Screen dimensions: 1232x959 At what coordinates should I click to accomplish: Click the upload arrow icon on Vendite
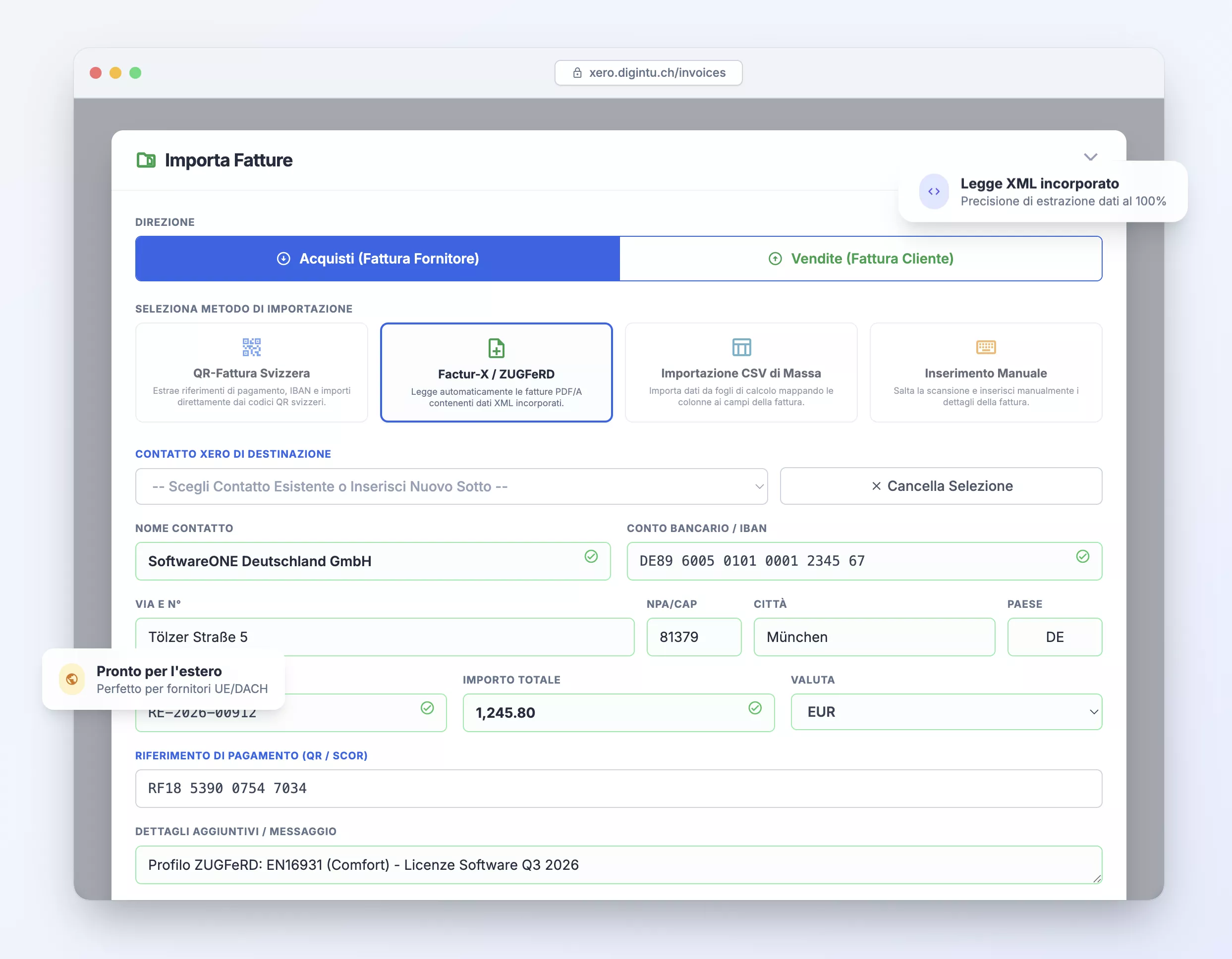[x=775, y=259]
